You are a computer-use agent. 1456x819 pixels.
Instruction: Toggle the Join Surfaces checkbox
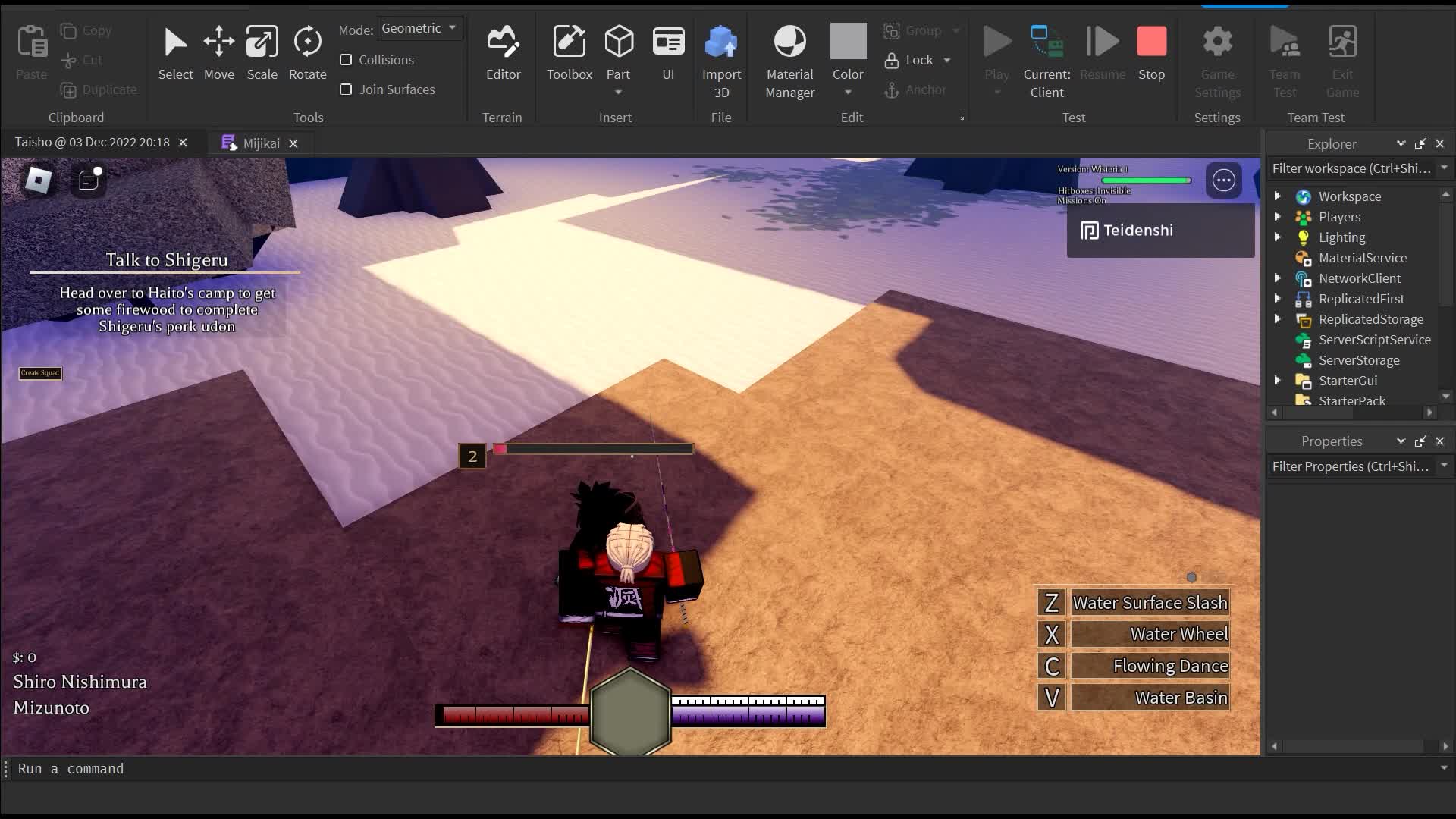347,89
